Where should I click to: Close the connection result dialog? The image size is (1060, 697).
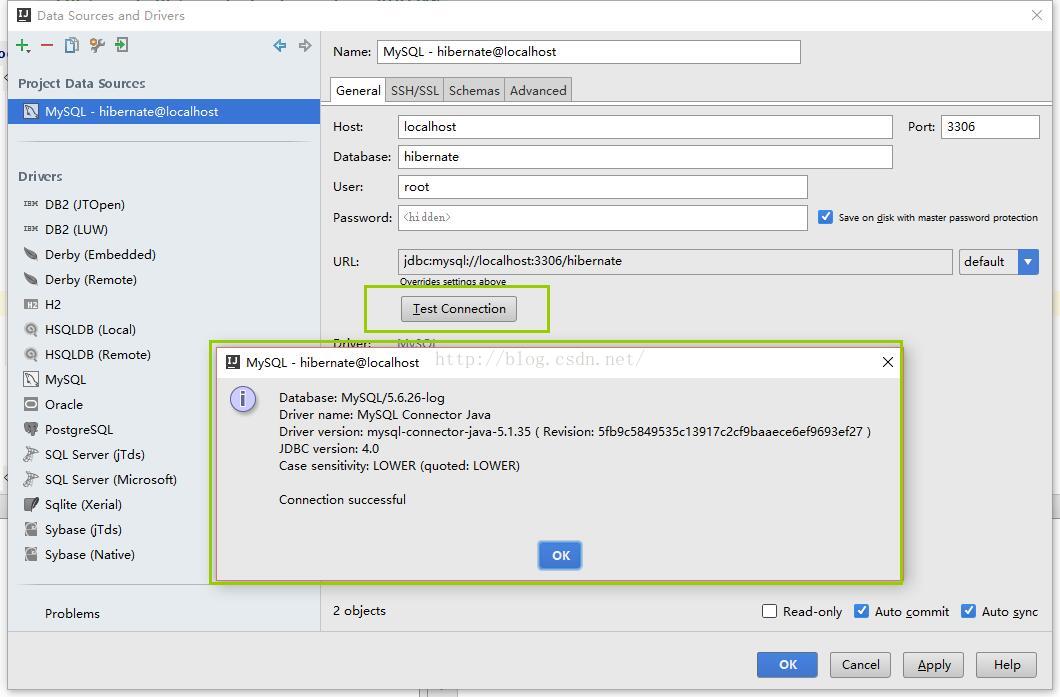click(x=888, y=362)
